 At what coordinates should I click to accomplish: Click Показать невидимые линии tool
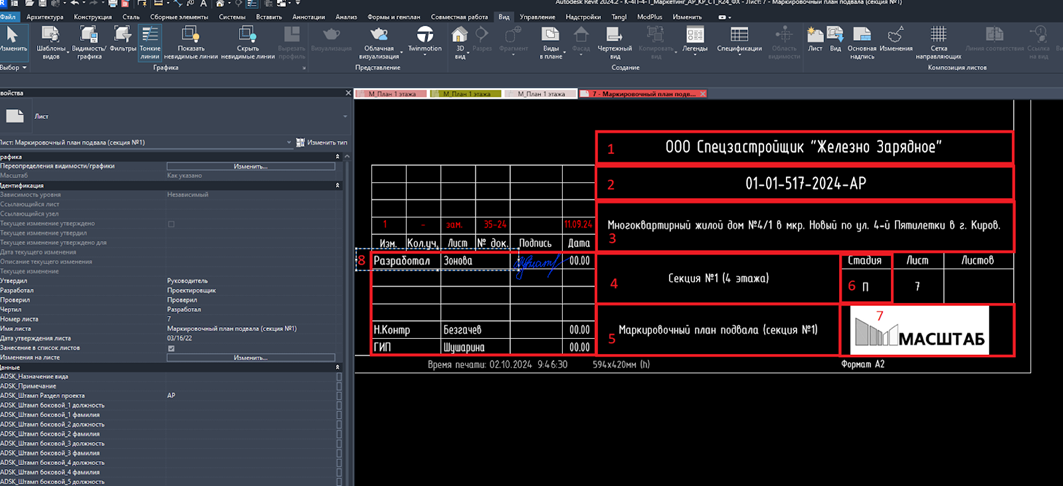(x=192, y=43)
